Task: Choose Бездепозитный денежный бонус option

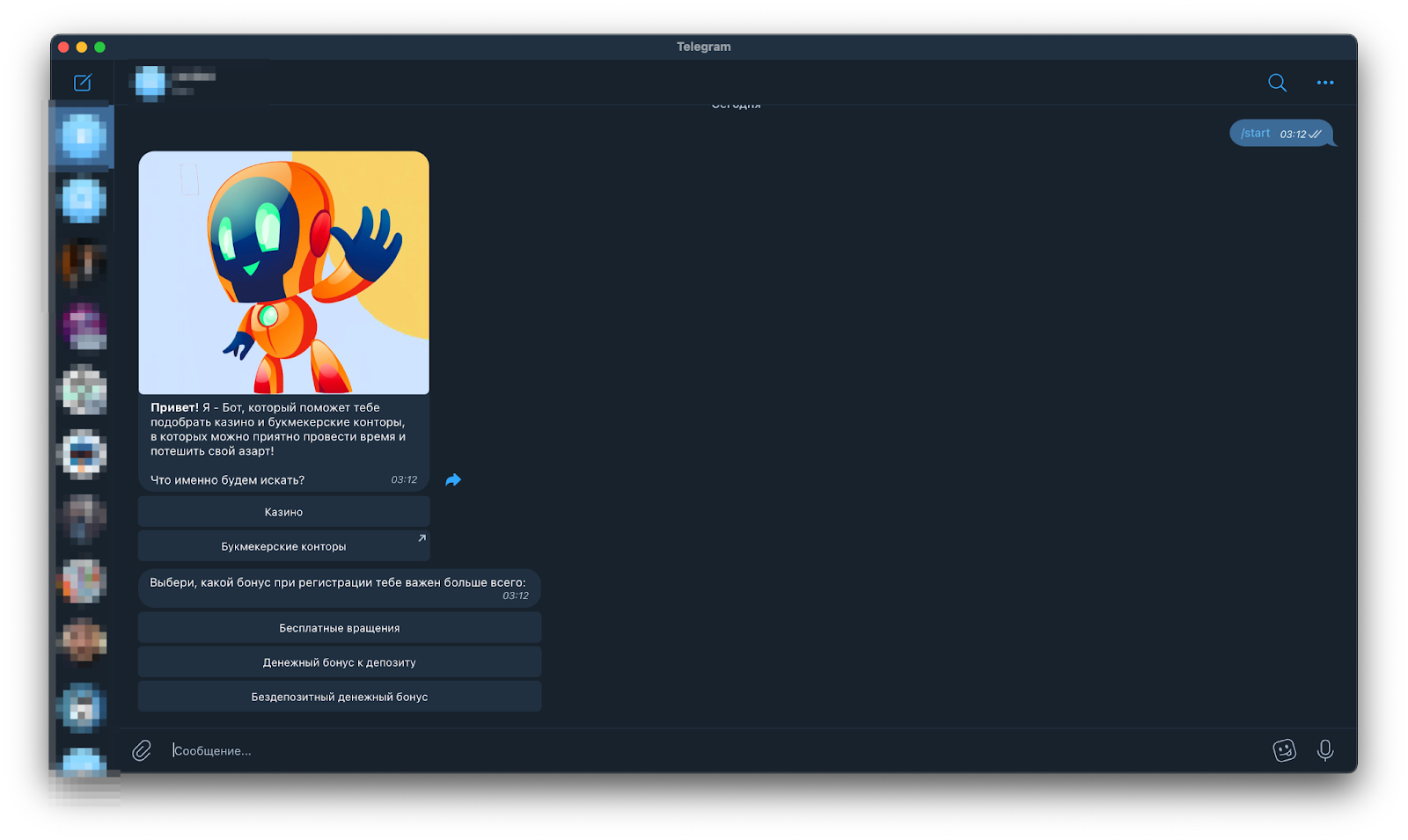Action: [340, 696]
